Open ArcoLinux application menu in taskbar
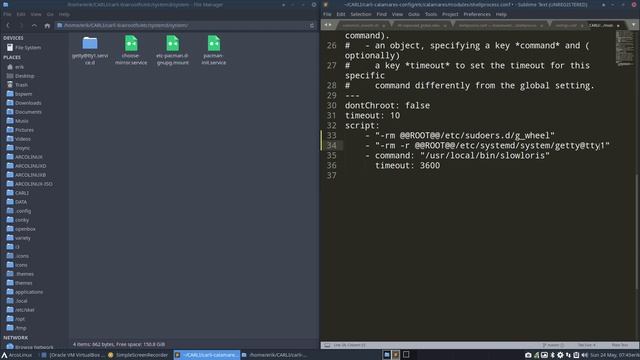Viewport: 640px width, 360px height. click(x=17, y=355)
